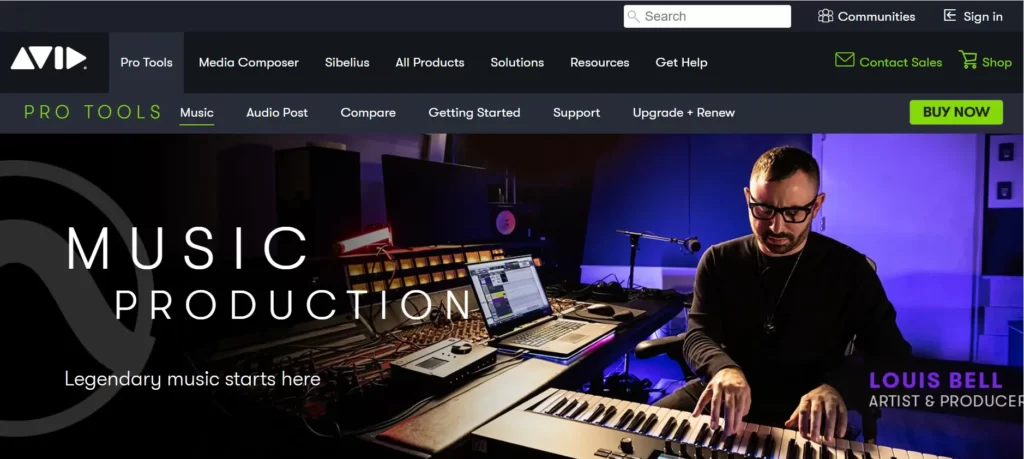Go to the Getting Started tab
This screenshot has width=1024, height=459.
pyautogui.click(x=474, y=113)
